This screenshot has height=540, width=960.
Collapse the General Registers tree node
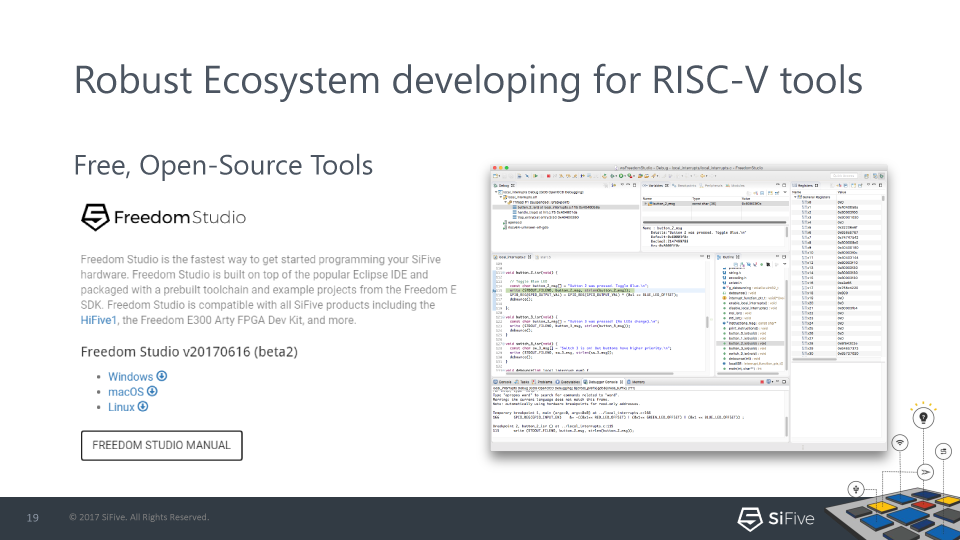click(795, 197)
